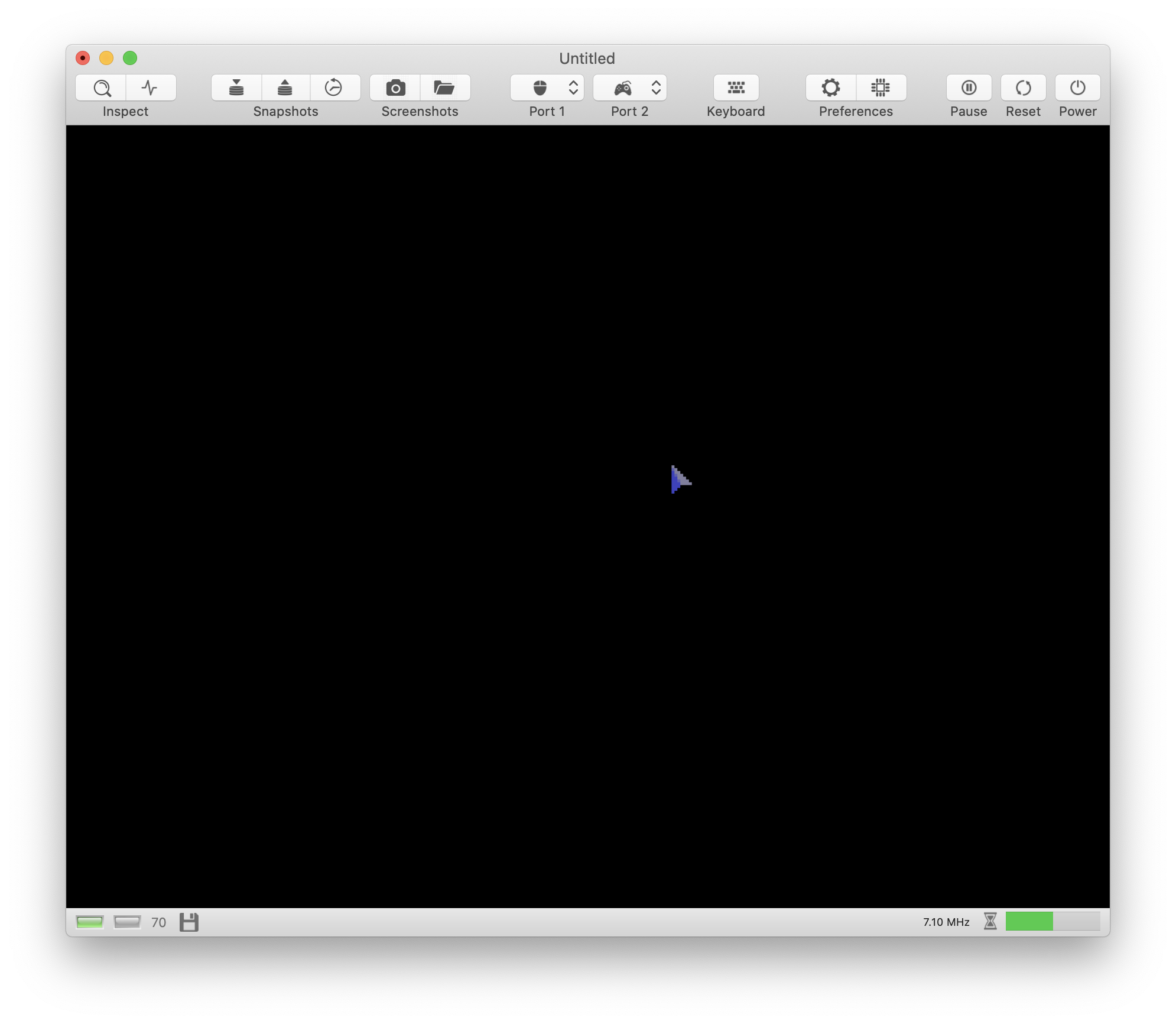Reset the emulator

[x=1023, y=88]
